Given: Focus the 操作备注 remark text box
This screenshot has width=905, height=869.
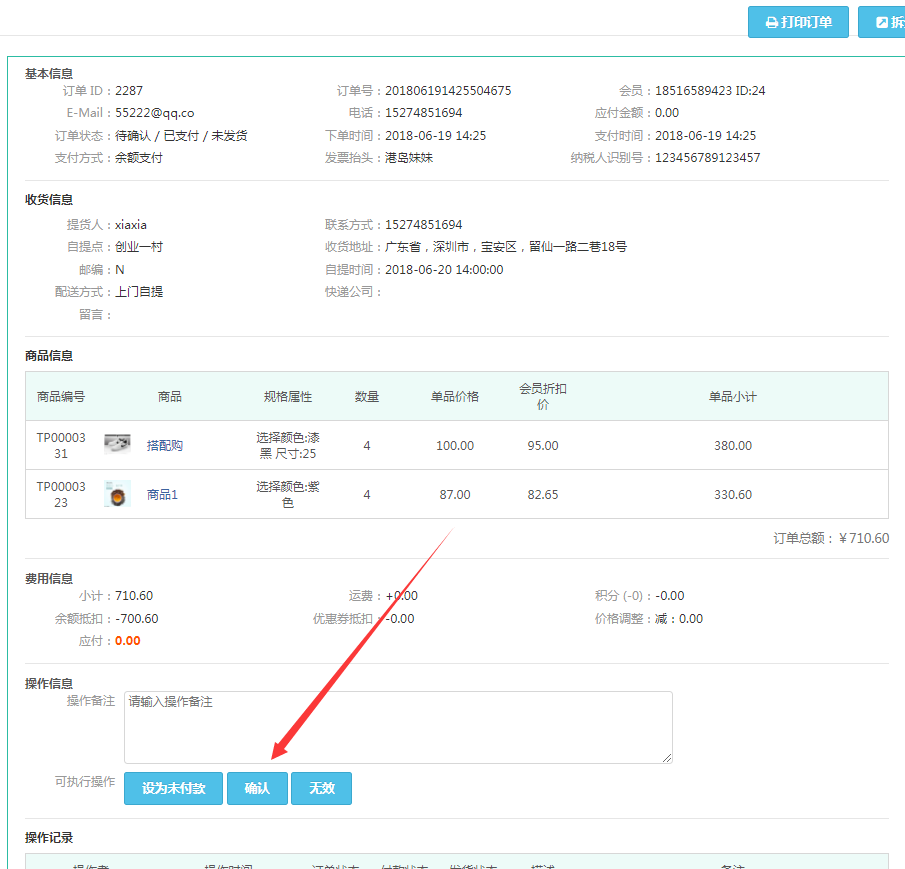Looking at the screenshot, I should click(x=397, y=727).
